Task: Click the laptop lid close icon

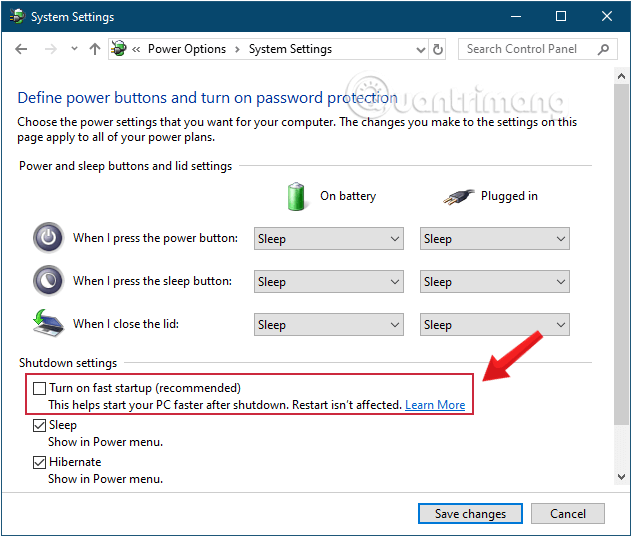Action: tap(48, 323)
